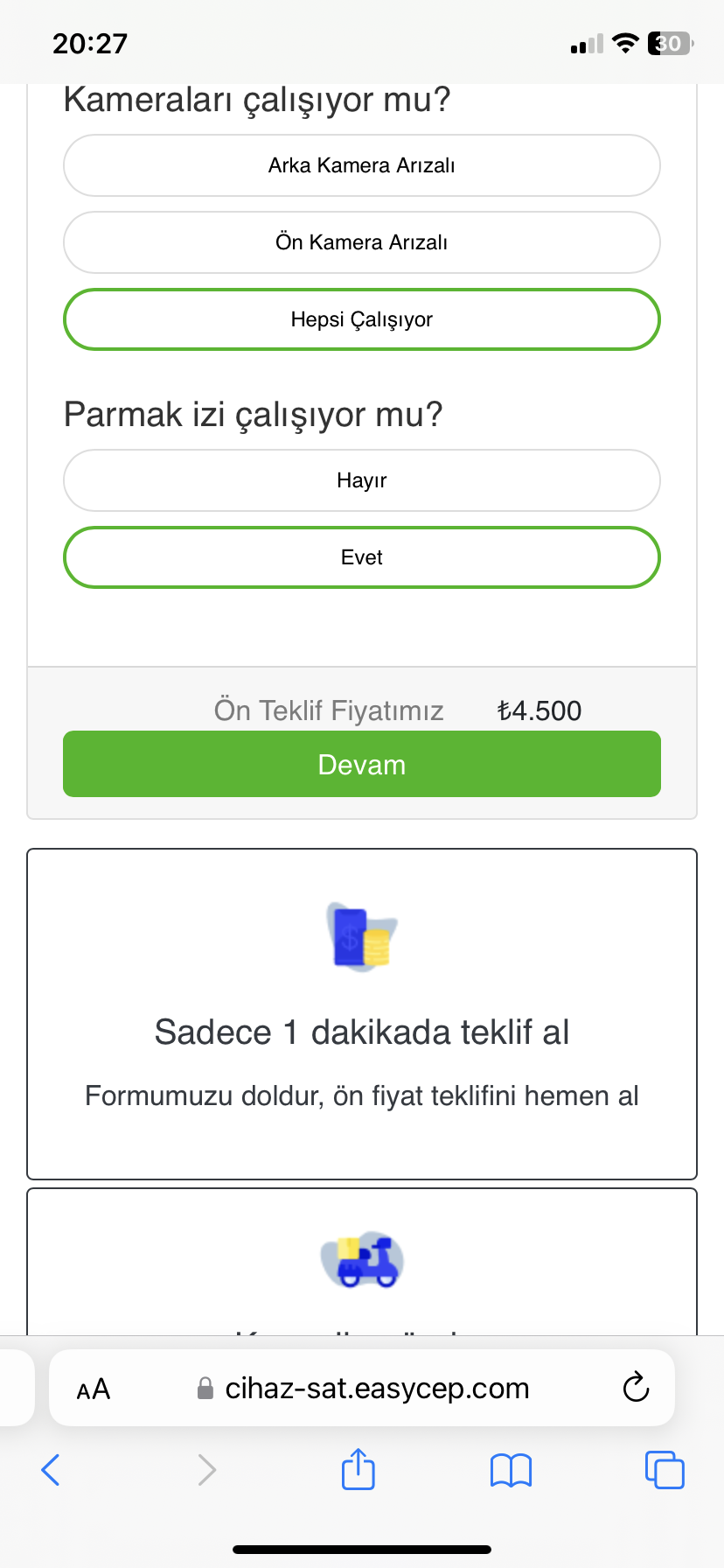Image resolution: width=724 pixels, height=1568 pixels.
Task: Select Arka Kamera Arızalı option
Action: (362, 165)
